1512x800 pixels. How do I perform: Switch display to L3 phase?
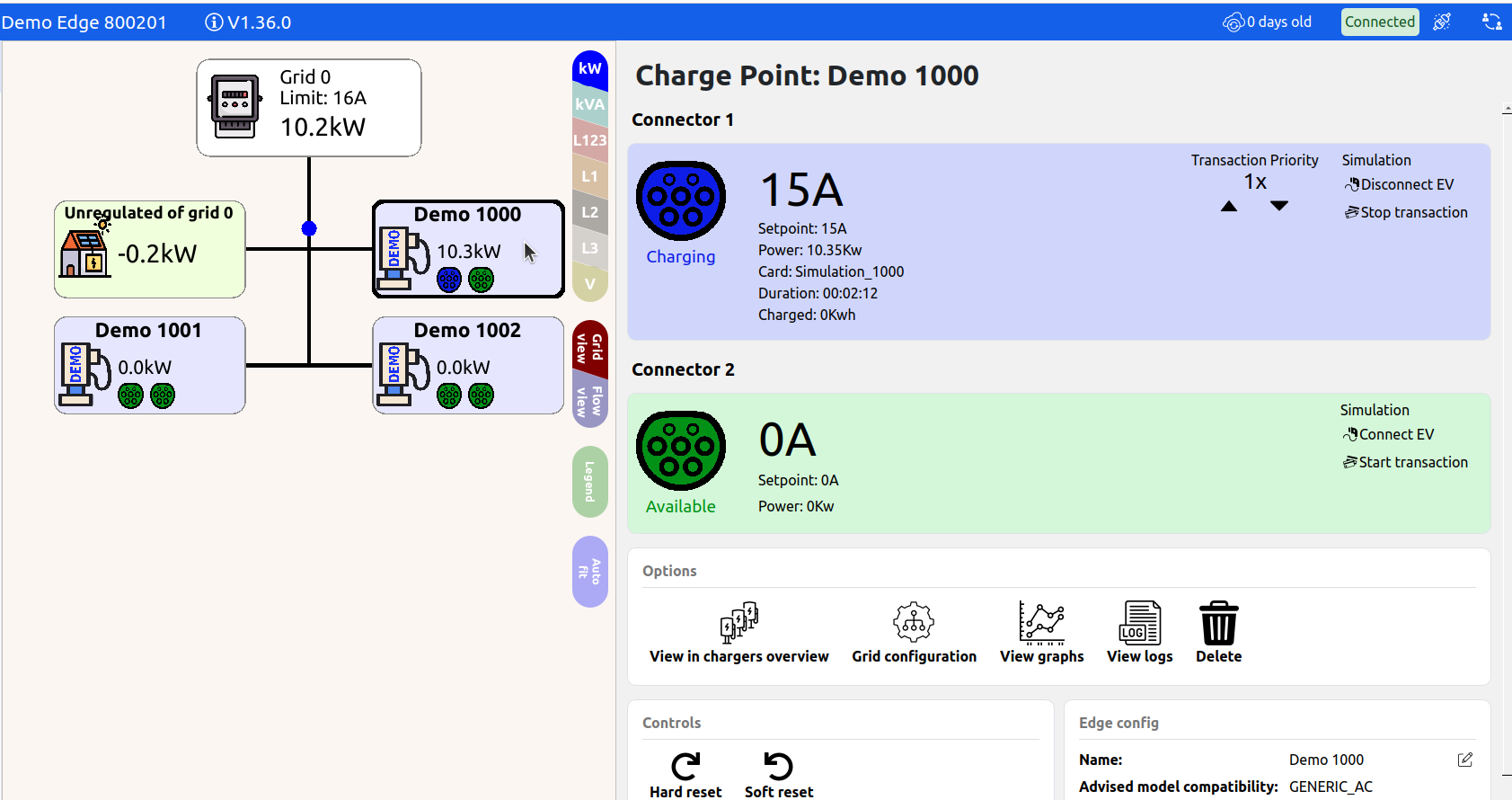tap(590, 248)
